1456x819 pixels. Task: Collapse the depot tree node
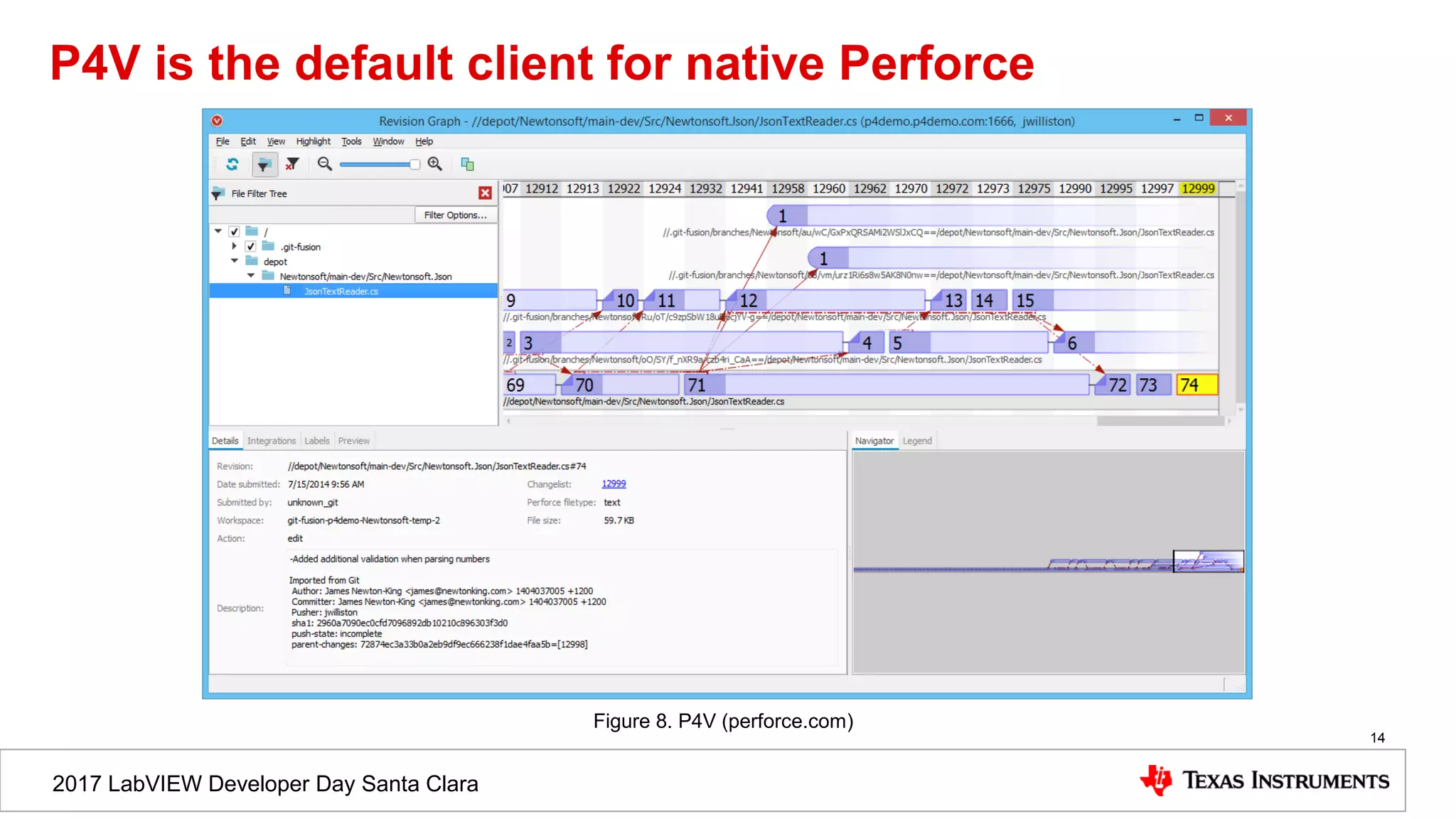click(x=235, y=261)
